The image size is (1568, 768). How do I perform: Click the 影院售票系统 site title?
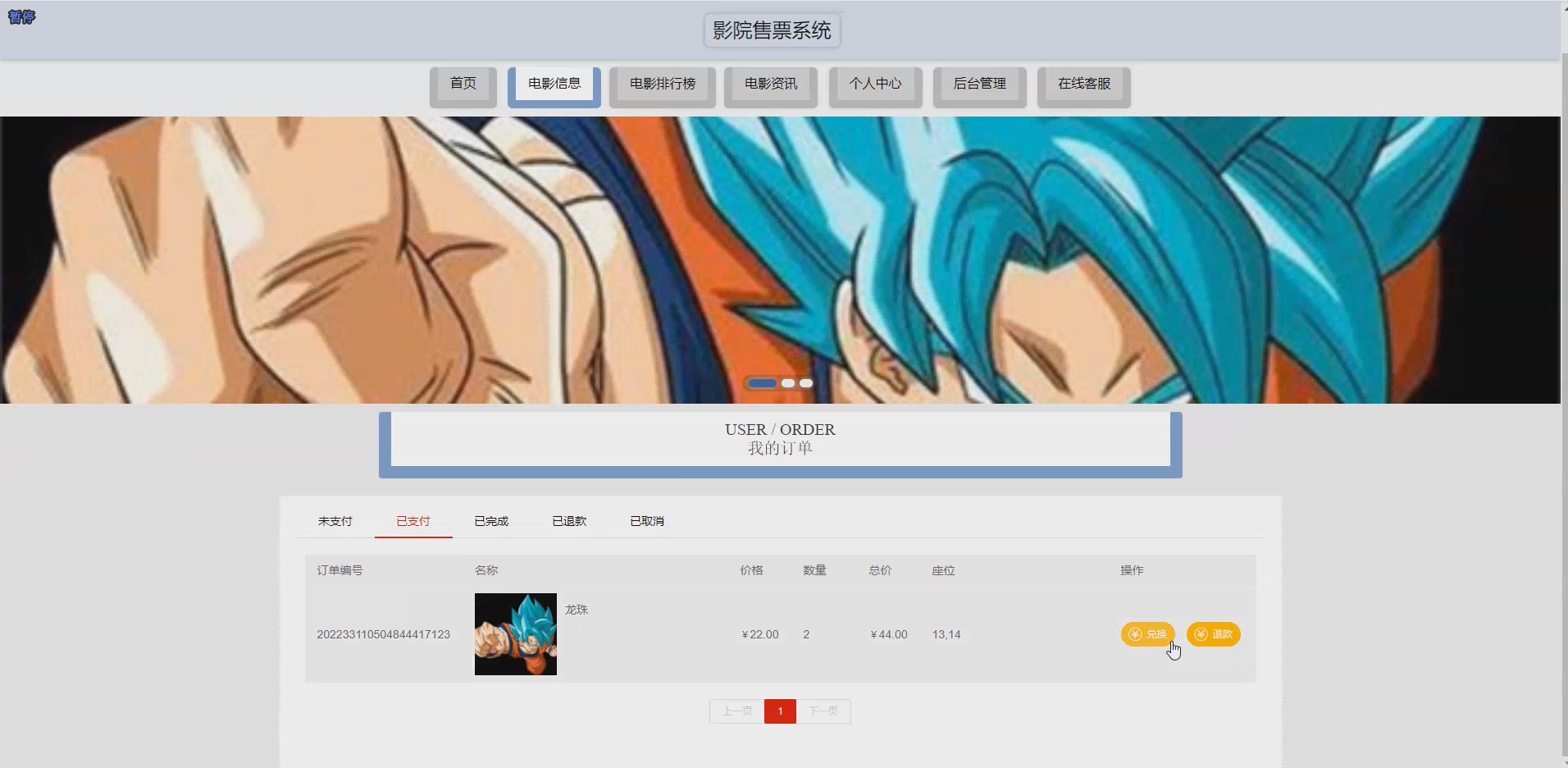coord(772,30)
